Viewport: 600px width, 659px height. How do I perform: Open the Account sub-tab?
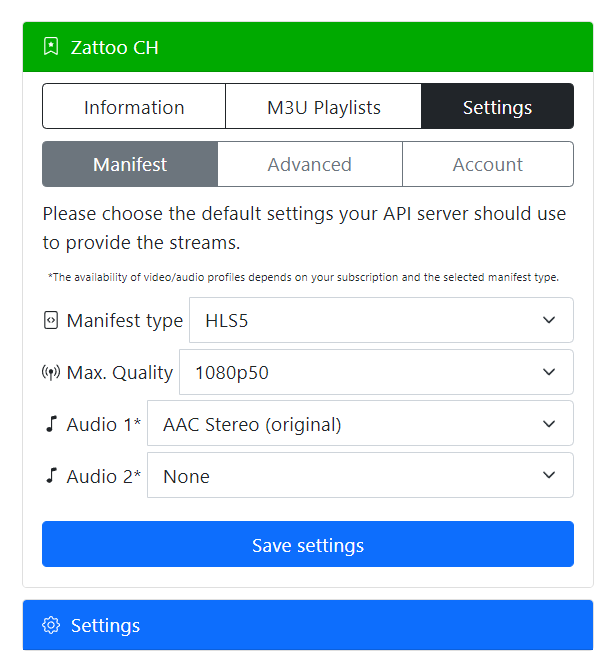pos(488,164)
